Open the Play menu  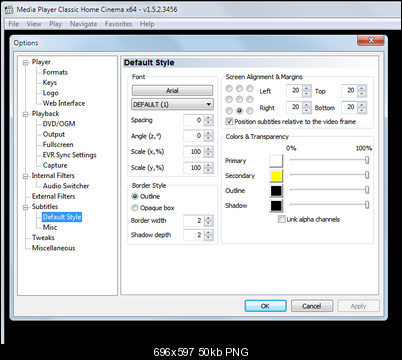click(x=55, y=24)
